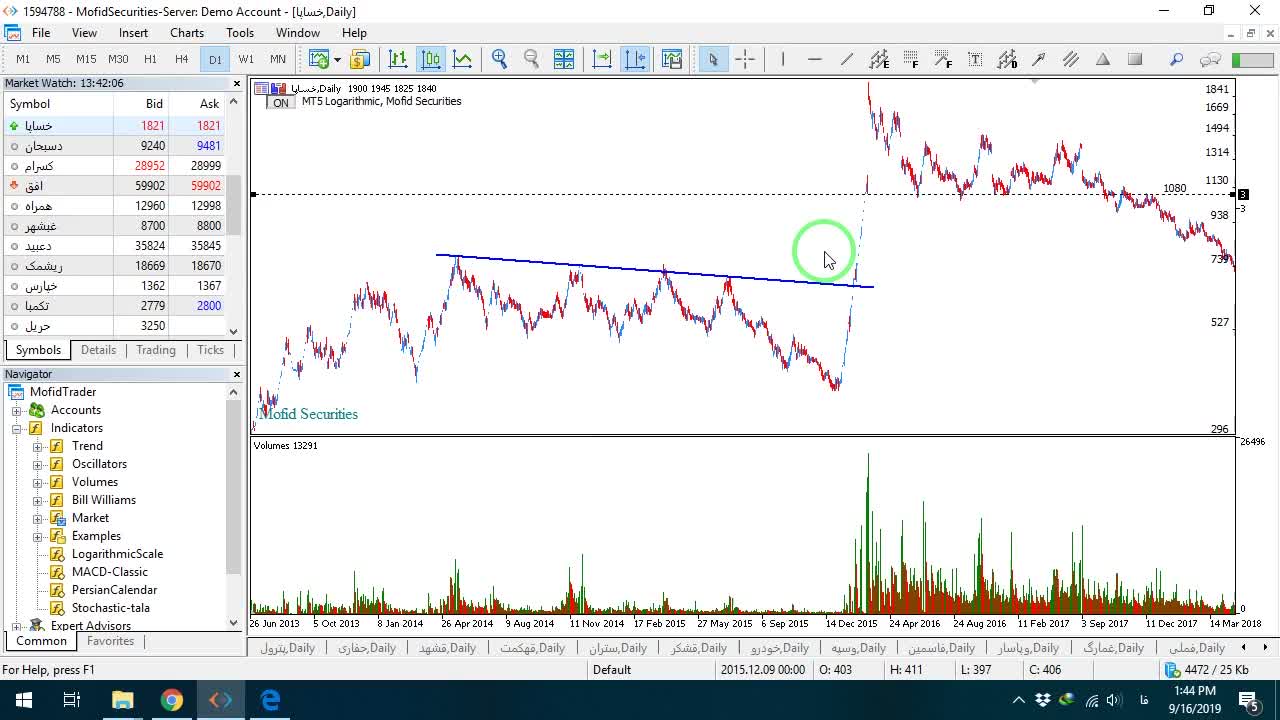Select the crosshair tool
This screenshot has width=1280, height=720.
click(x=745, y=59)
